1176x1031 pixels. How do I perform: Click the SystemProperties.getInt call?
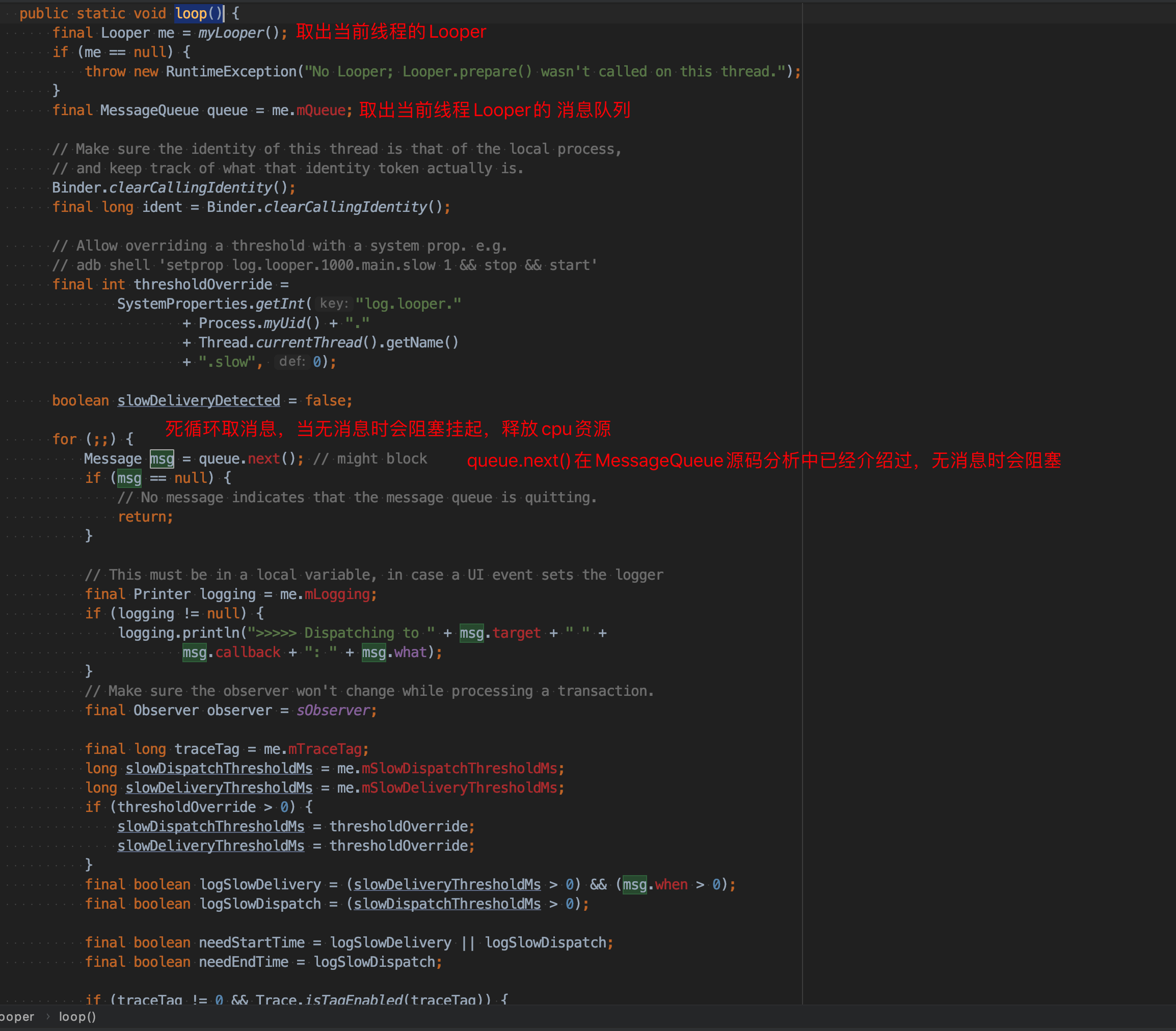point(210,303)
